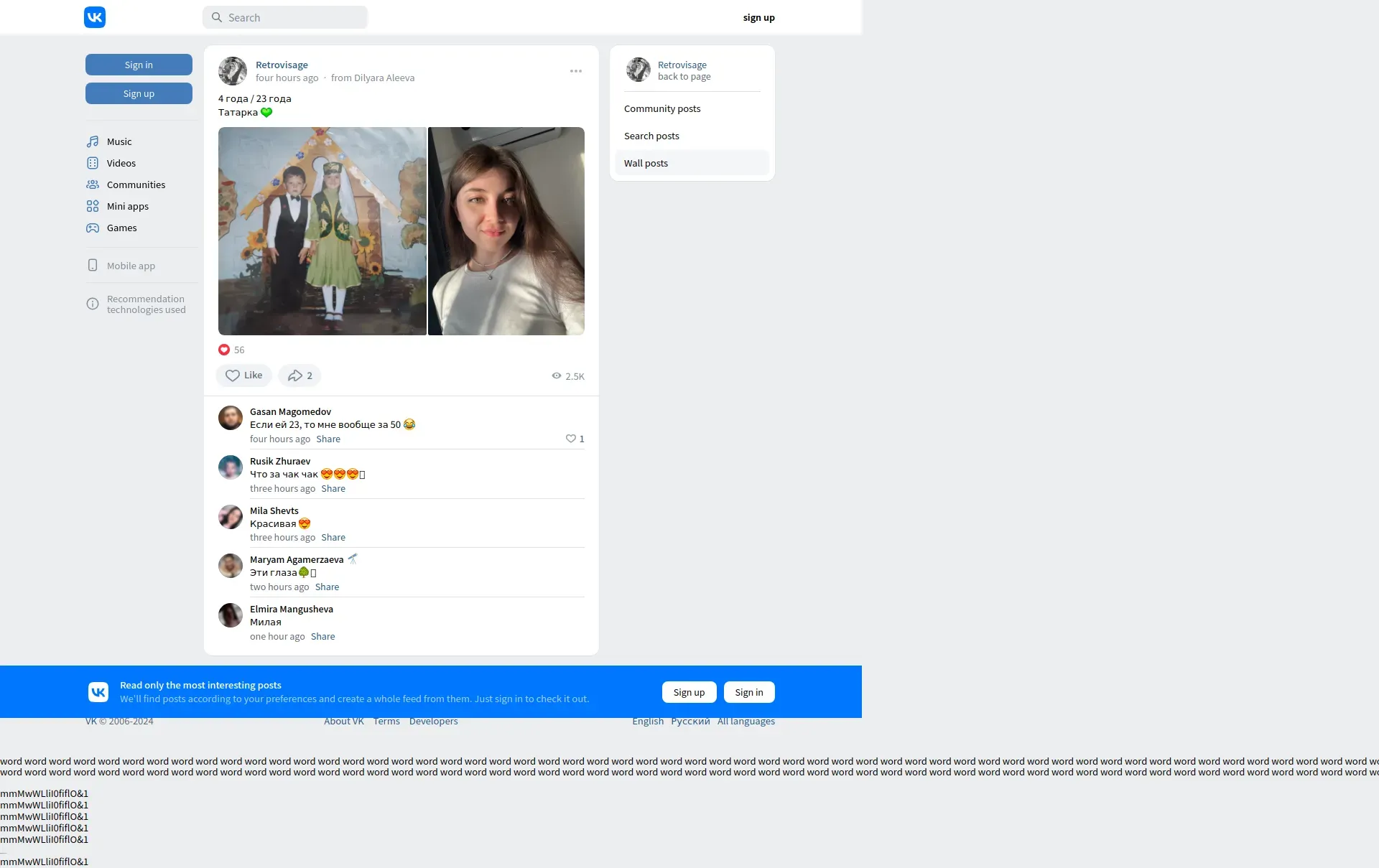This screenshot has height=868, width=1379.
Task: Open the selfie photo on the right
Action: pyautogui.click(x=506, y=231)
